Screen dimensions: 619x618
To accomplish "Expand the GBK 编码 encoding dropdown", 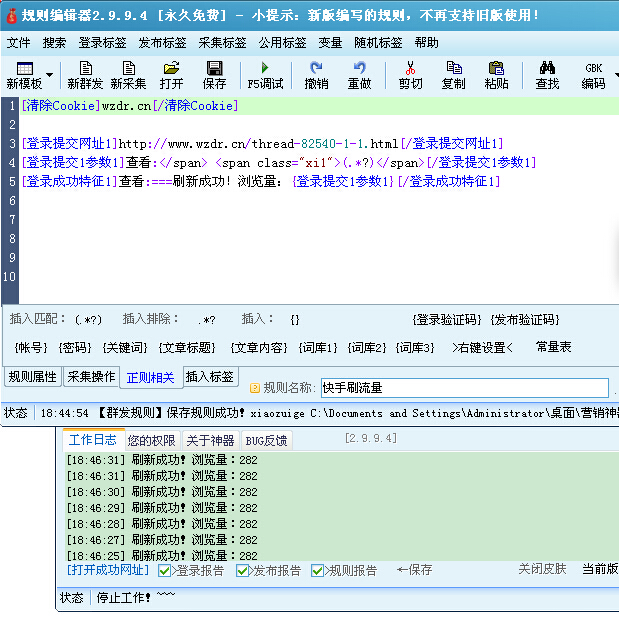I will pyautogui.click(x=616, y=75).
